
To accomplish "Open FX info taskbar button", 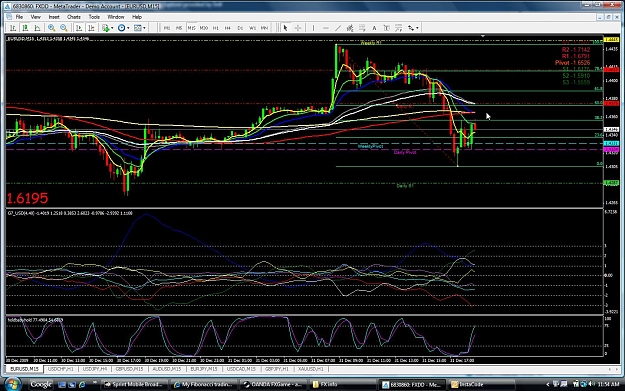I will pyautogui.click(x=342, y=385).
